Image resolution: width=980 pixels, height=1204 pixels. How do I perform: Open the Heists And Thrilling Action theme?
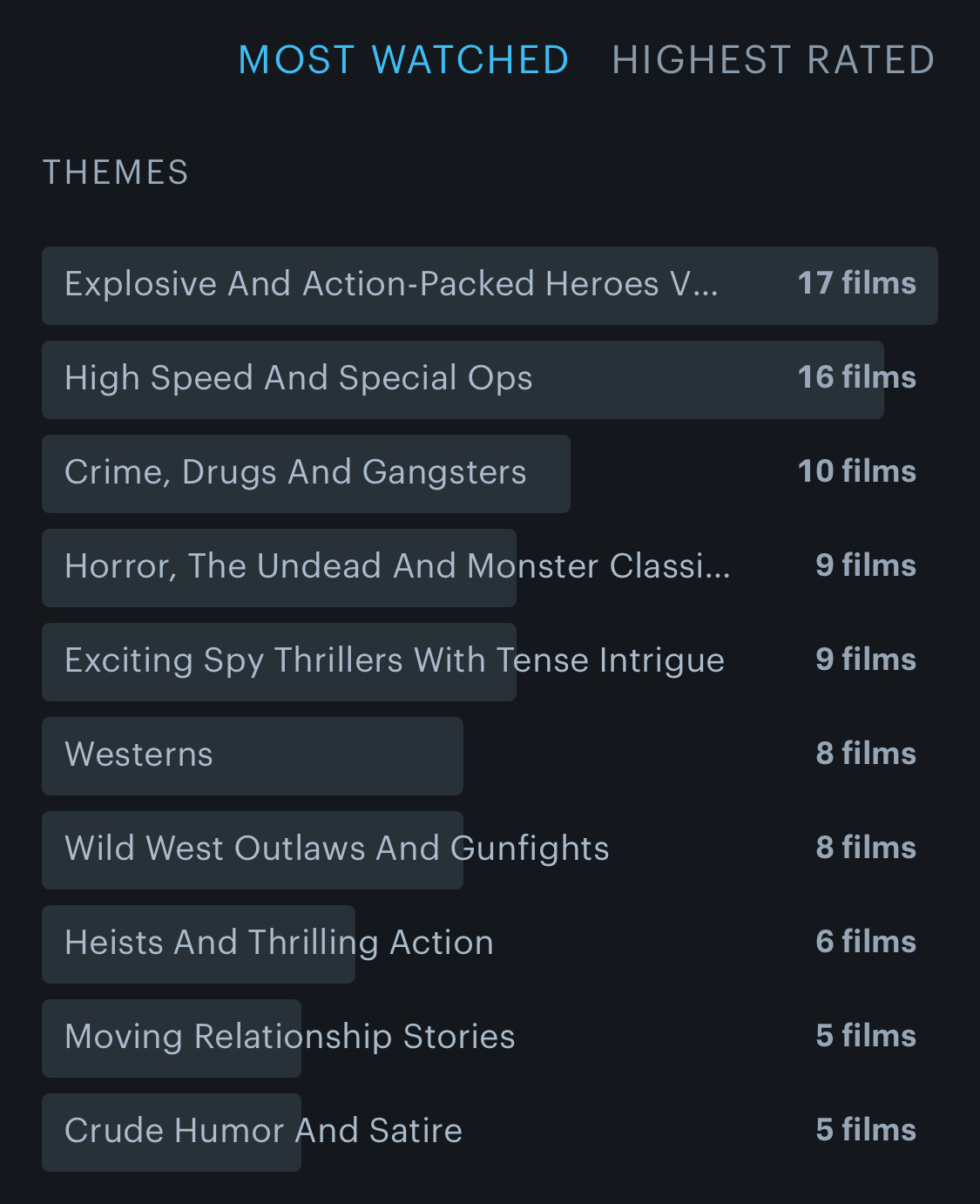[x=279, y=944]
